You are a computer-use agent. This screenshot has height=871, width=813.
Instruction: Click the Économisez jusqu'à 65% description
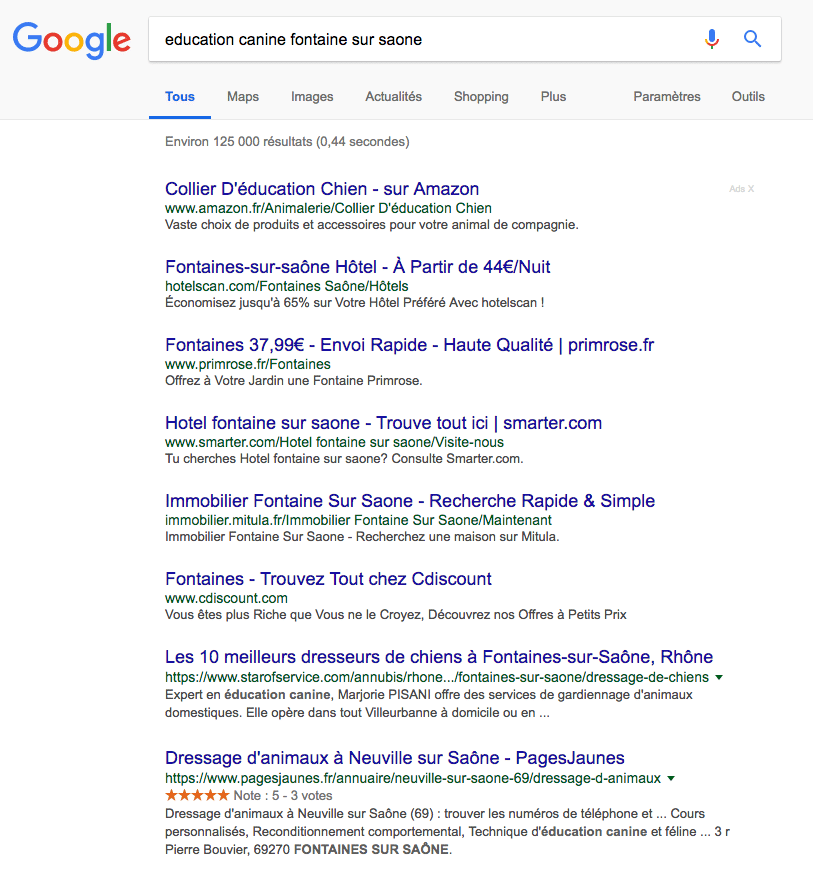pos(354,303)
